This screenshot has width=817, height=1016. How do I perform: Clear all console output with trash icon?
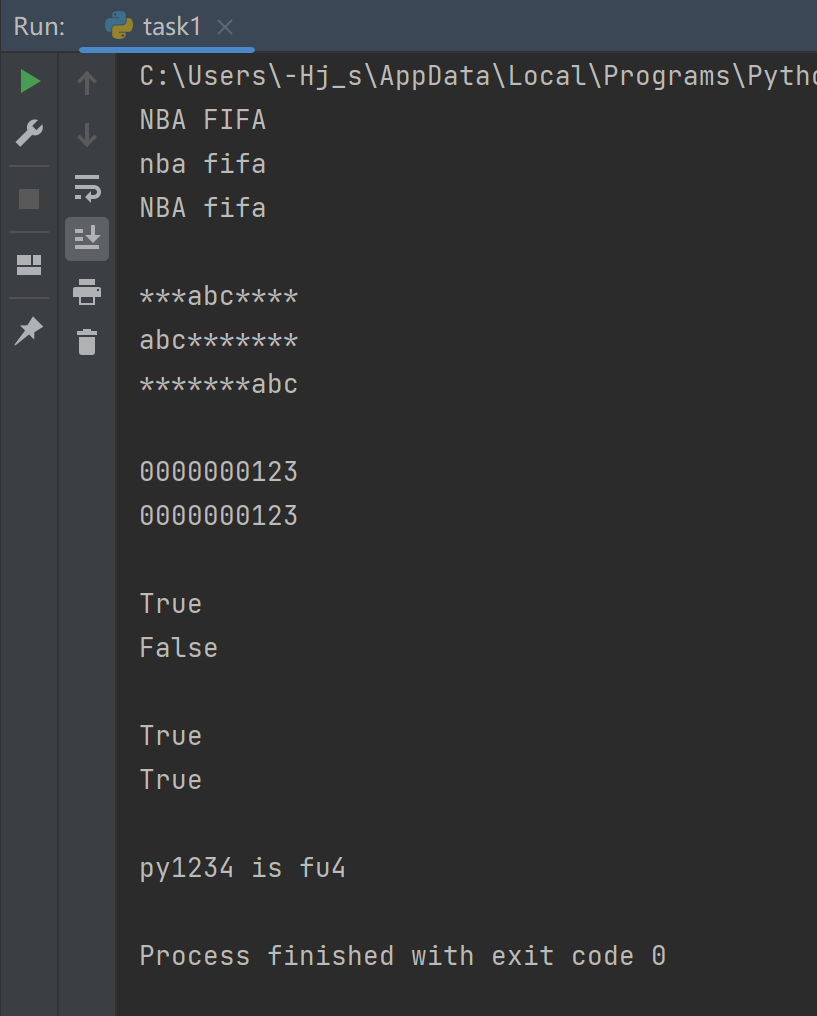point(87,342)
